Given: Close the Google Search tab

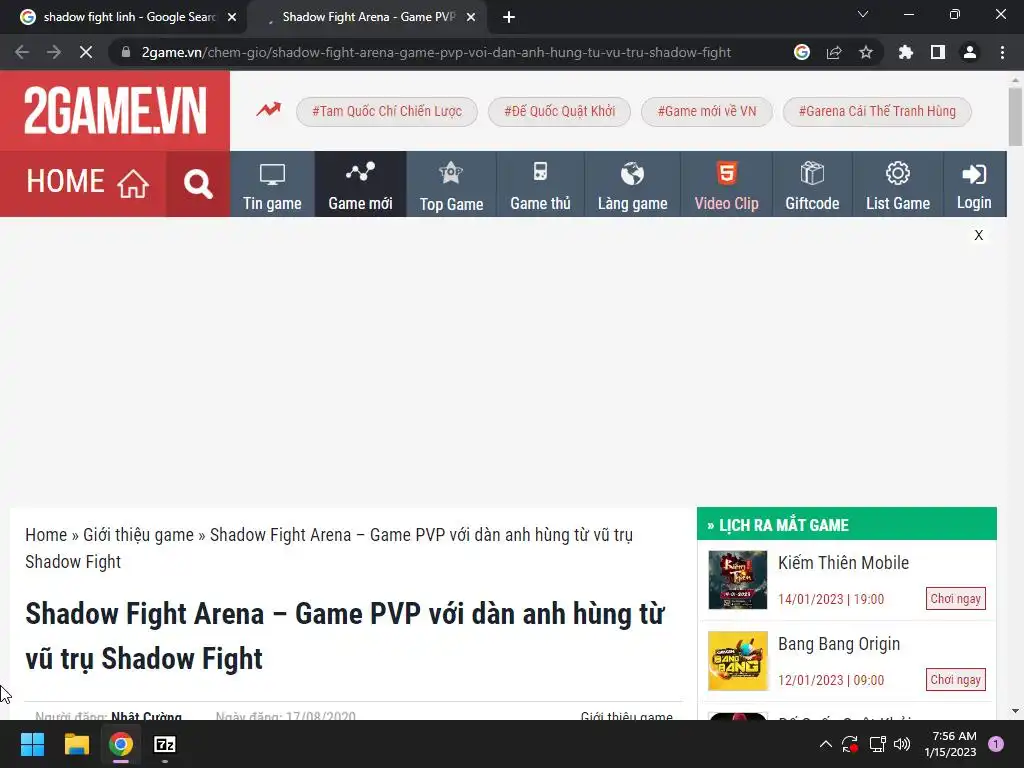Looking at the screenshot, I should point(232,18).
